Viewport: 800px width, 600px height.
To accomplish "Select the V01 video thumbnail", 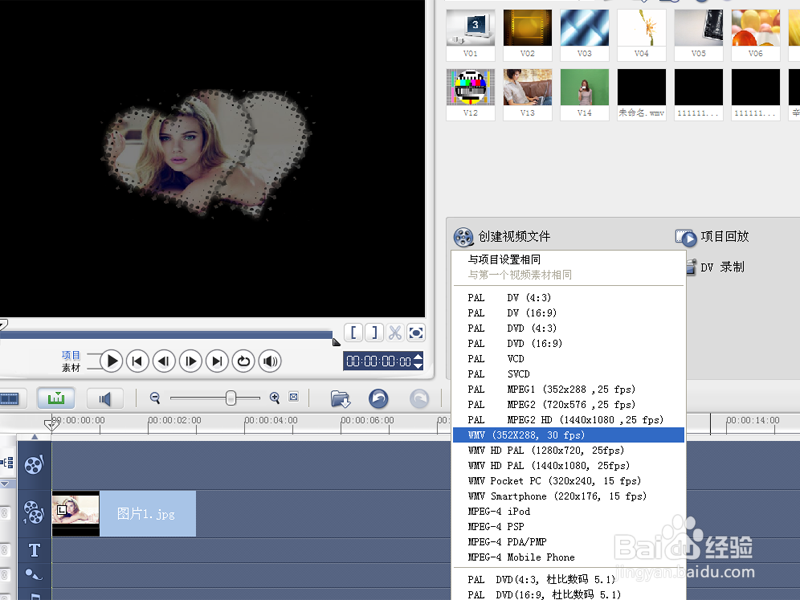I will pos(470,34).
